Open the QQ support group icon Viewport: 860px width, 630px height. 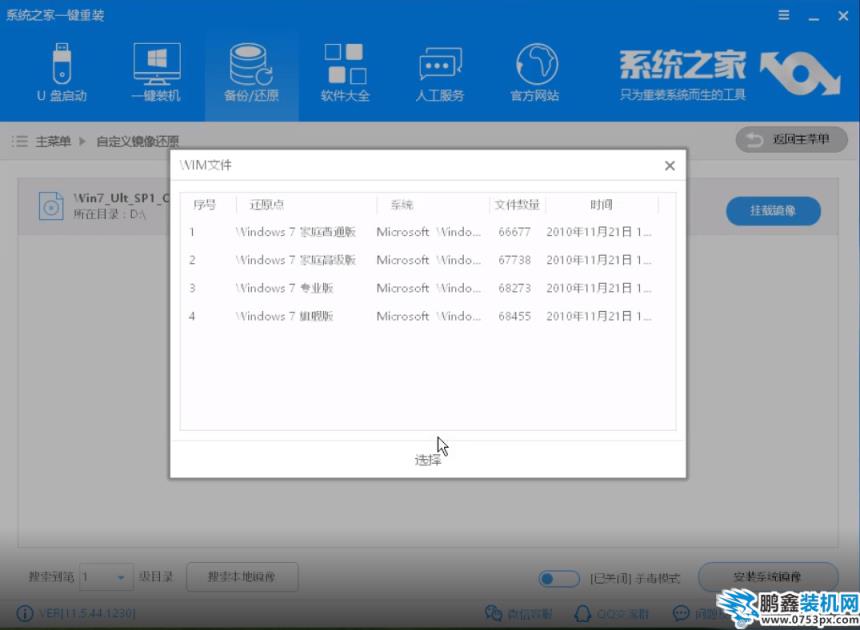(x=582, y=613)
